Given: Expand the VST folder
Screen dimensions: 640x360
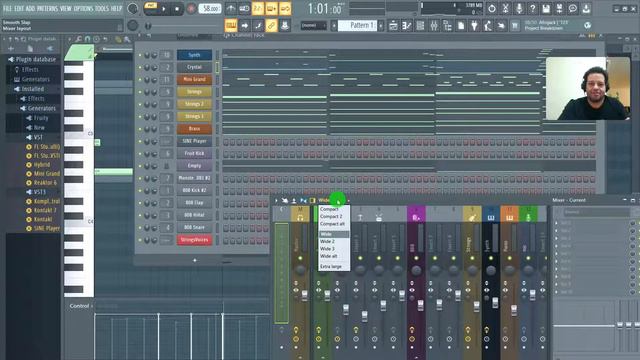Looking at the screenshot, I should (34, 137).
